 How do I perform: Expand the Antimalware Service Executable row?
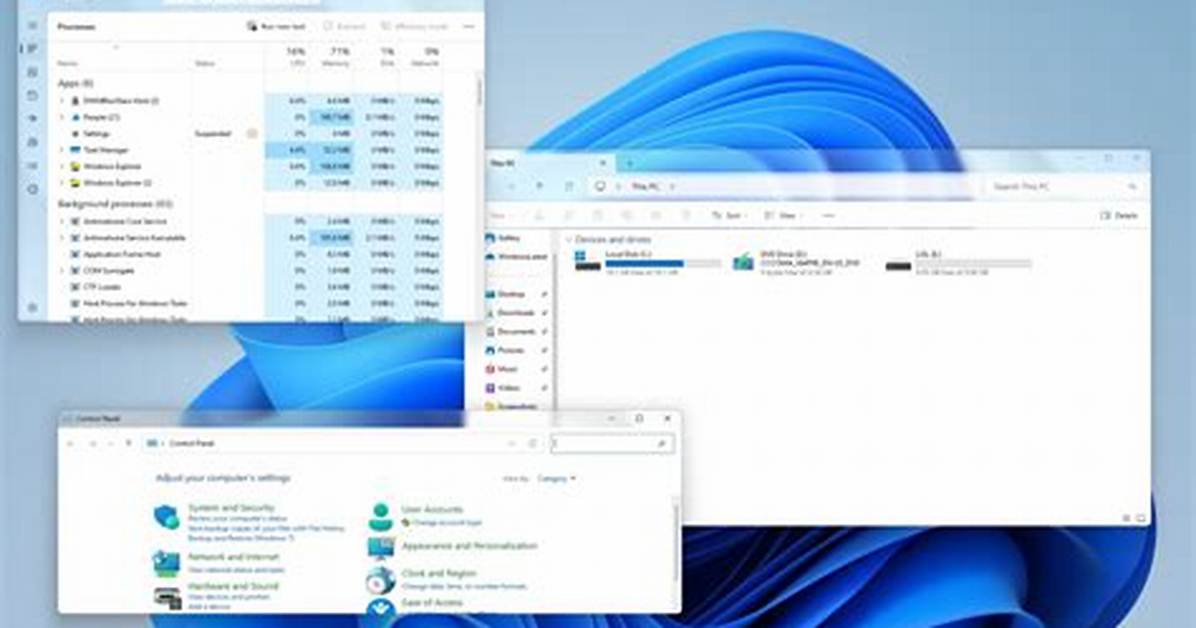tap(62, 238)
